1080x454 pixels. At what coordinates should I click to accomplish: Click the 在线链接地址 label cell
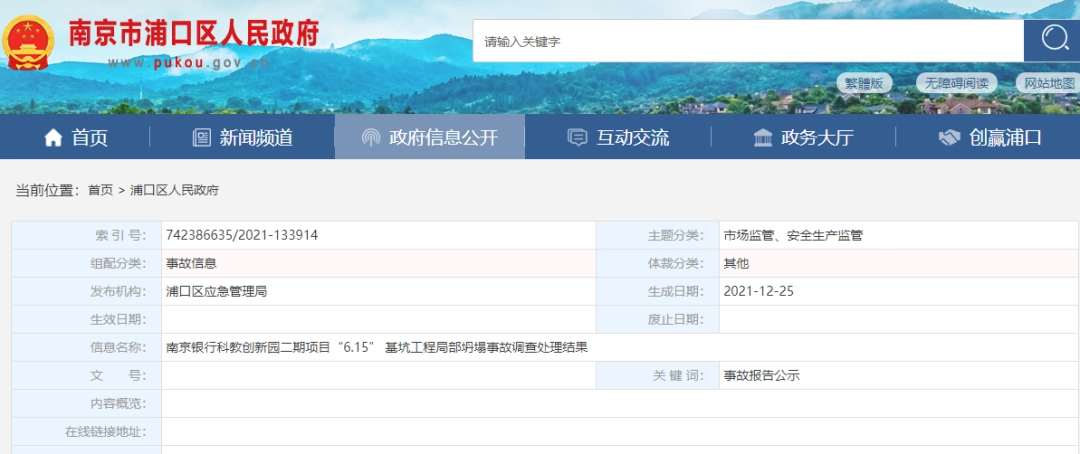pos(87,431)
